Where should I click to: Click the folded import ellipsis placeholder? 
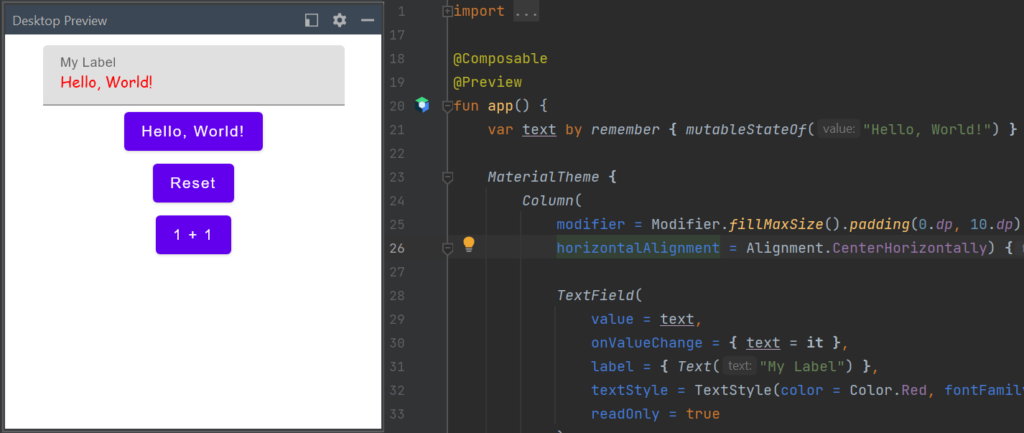tap(526, 12)
